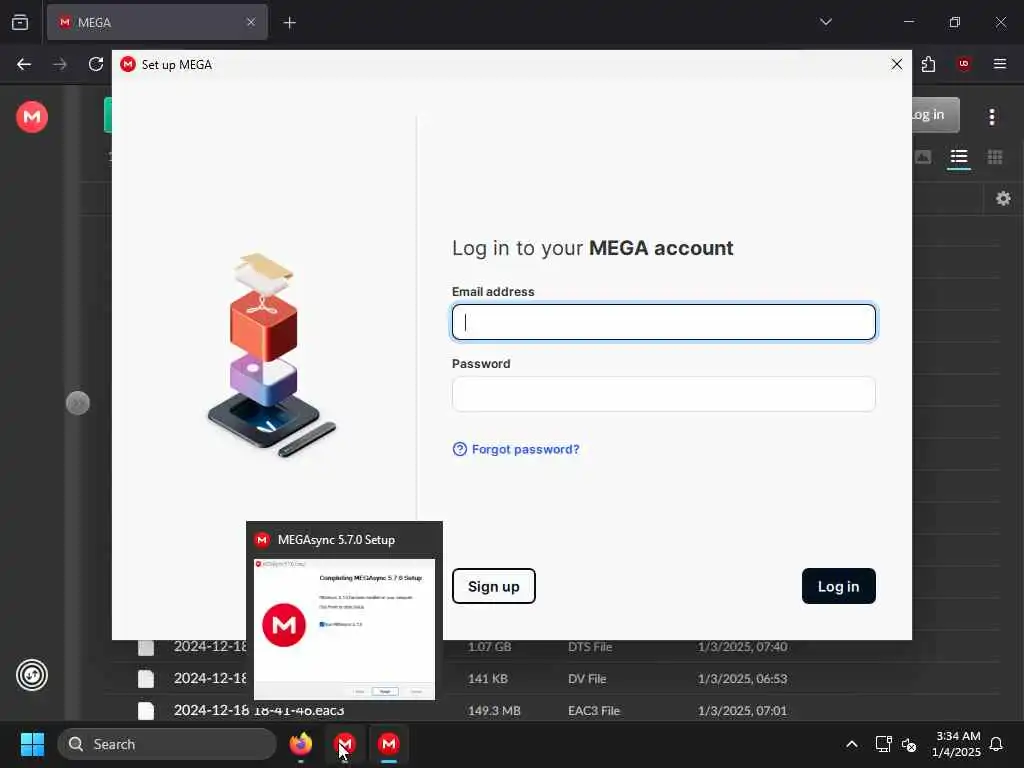
Task: Open the list all tabs dropdown arrow
Action: pos(826,22)
